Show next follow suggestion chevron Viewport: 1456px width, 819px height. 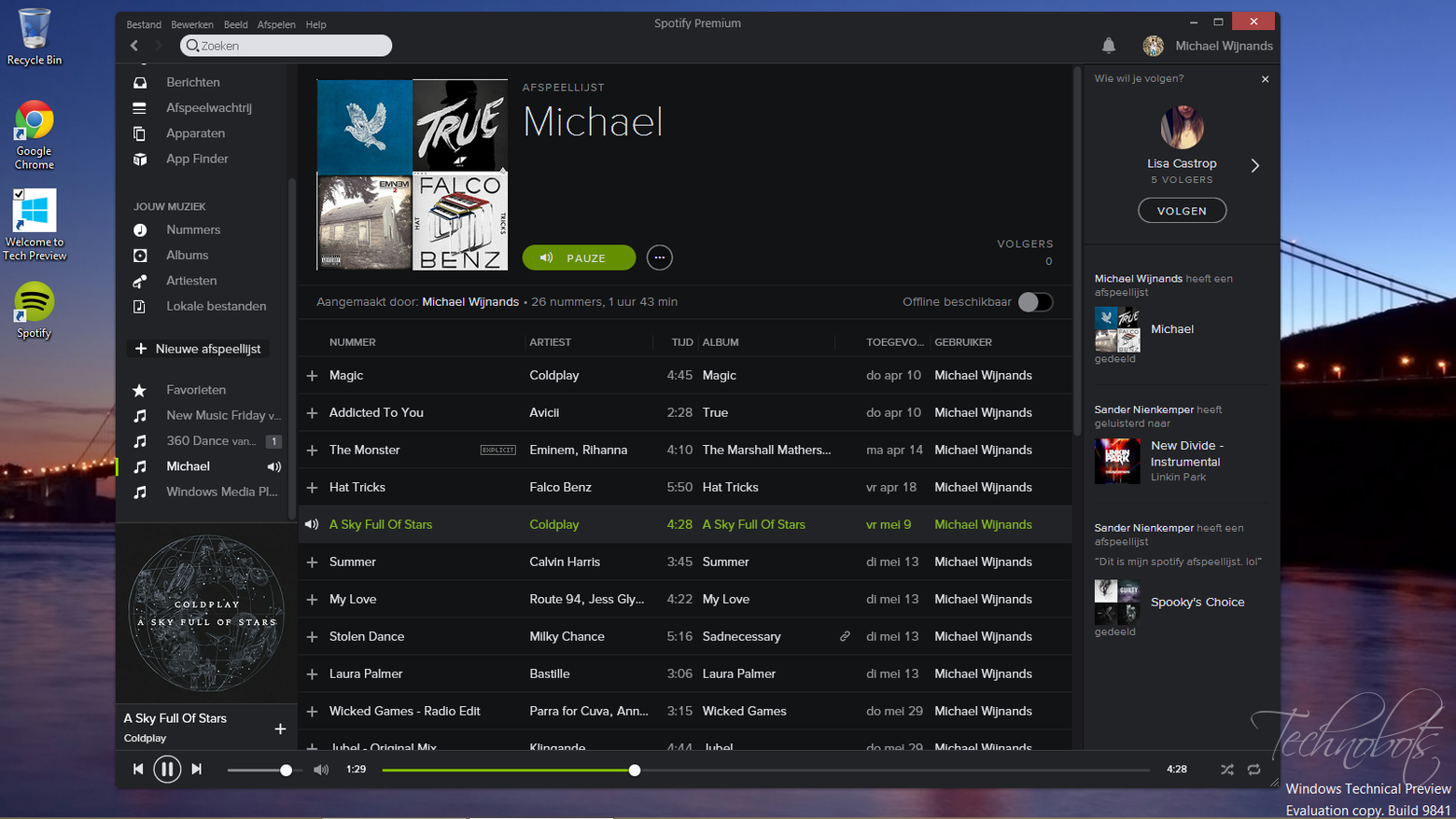click(x=1255, y=165)
